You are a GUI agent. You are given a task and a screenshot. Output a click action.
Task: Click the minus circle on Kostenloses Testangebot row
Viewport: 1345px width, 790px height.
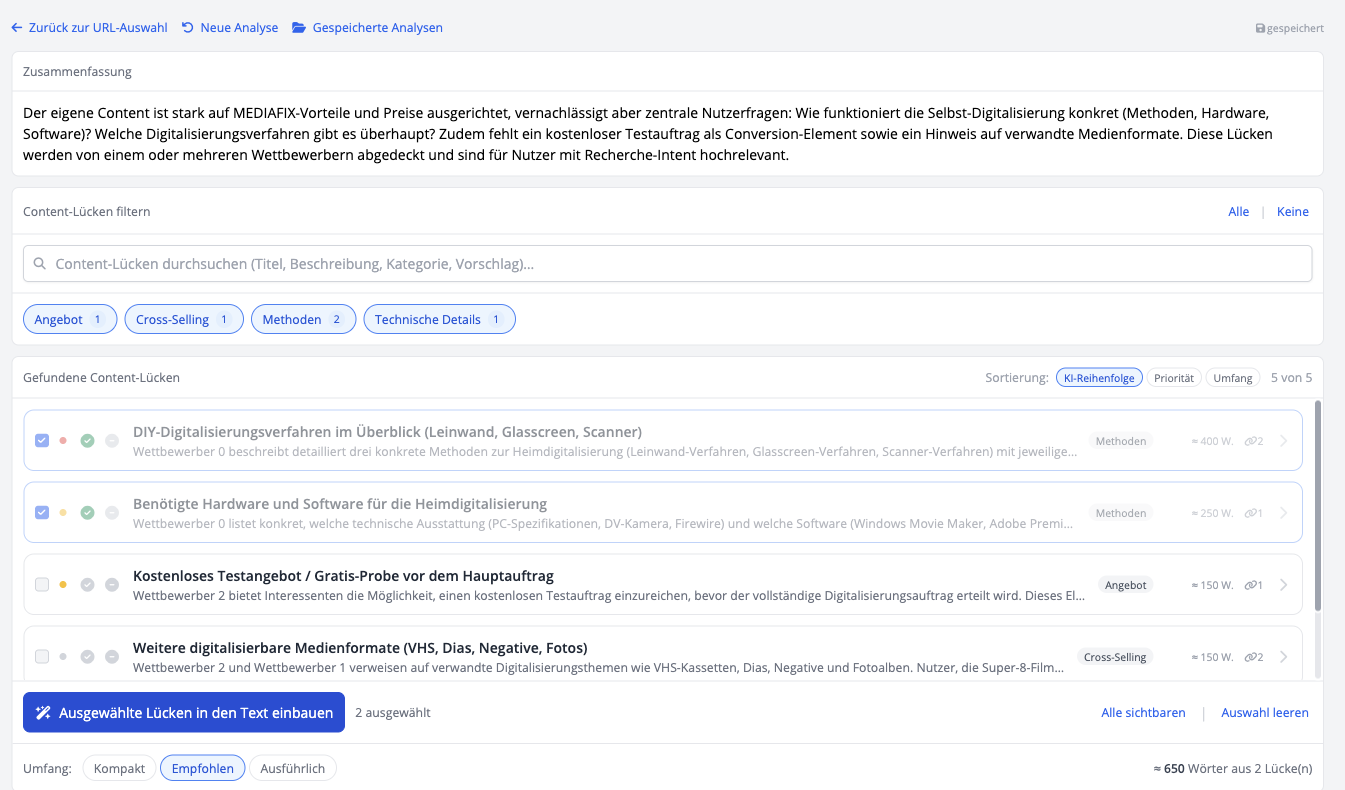[112, 585]
